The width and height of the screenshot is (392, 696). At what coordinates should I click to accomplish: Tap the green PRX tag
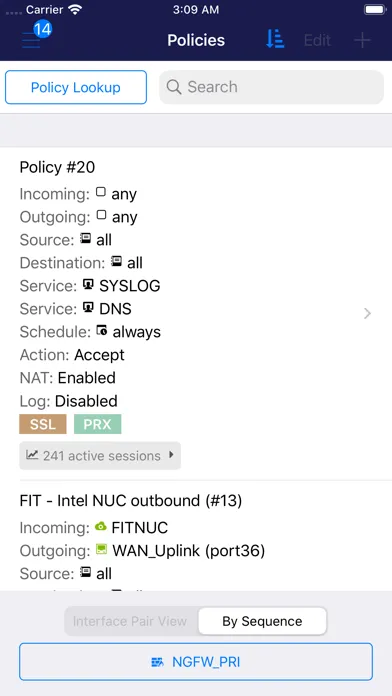97,424
